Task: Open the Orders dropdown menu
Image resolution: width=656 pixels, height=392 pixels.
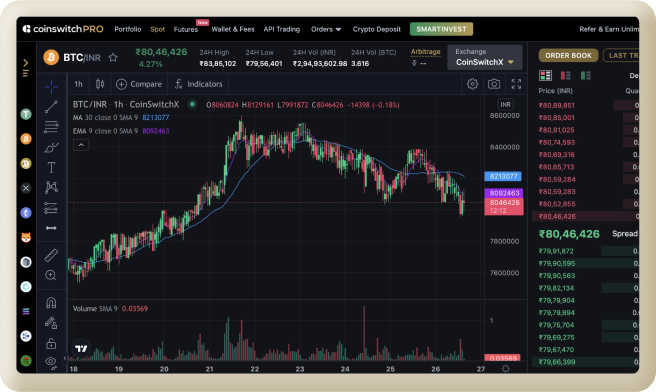Action: (326, 29)
